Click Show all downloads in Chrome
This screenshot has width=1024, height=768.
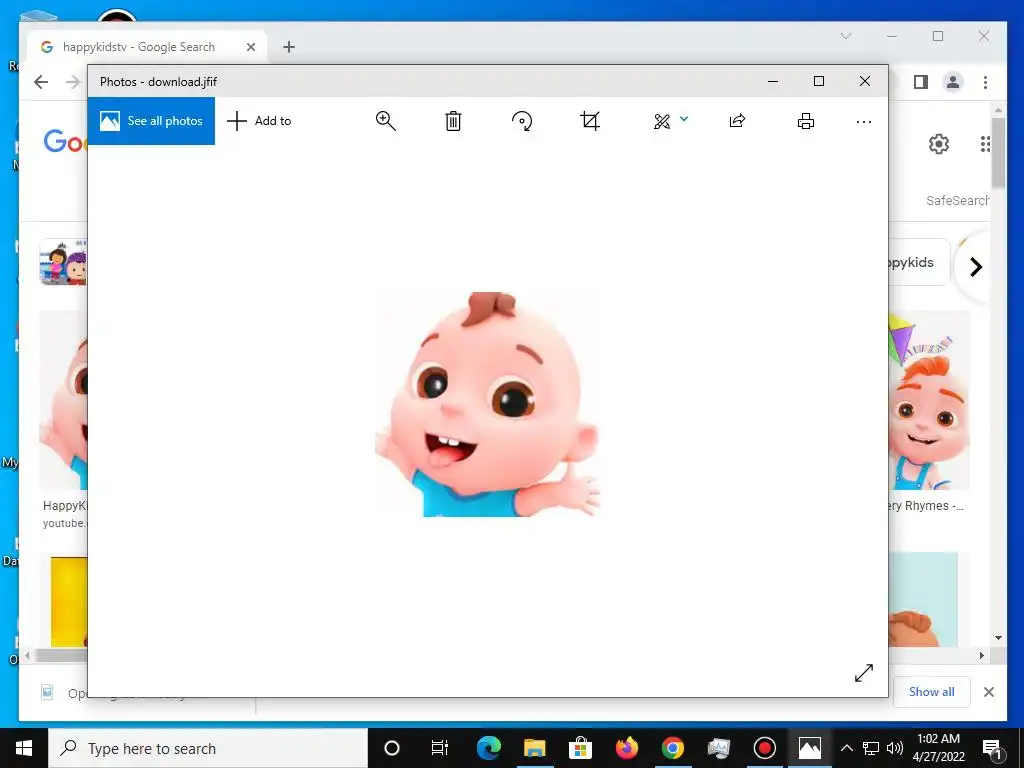[931, 692]
